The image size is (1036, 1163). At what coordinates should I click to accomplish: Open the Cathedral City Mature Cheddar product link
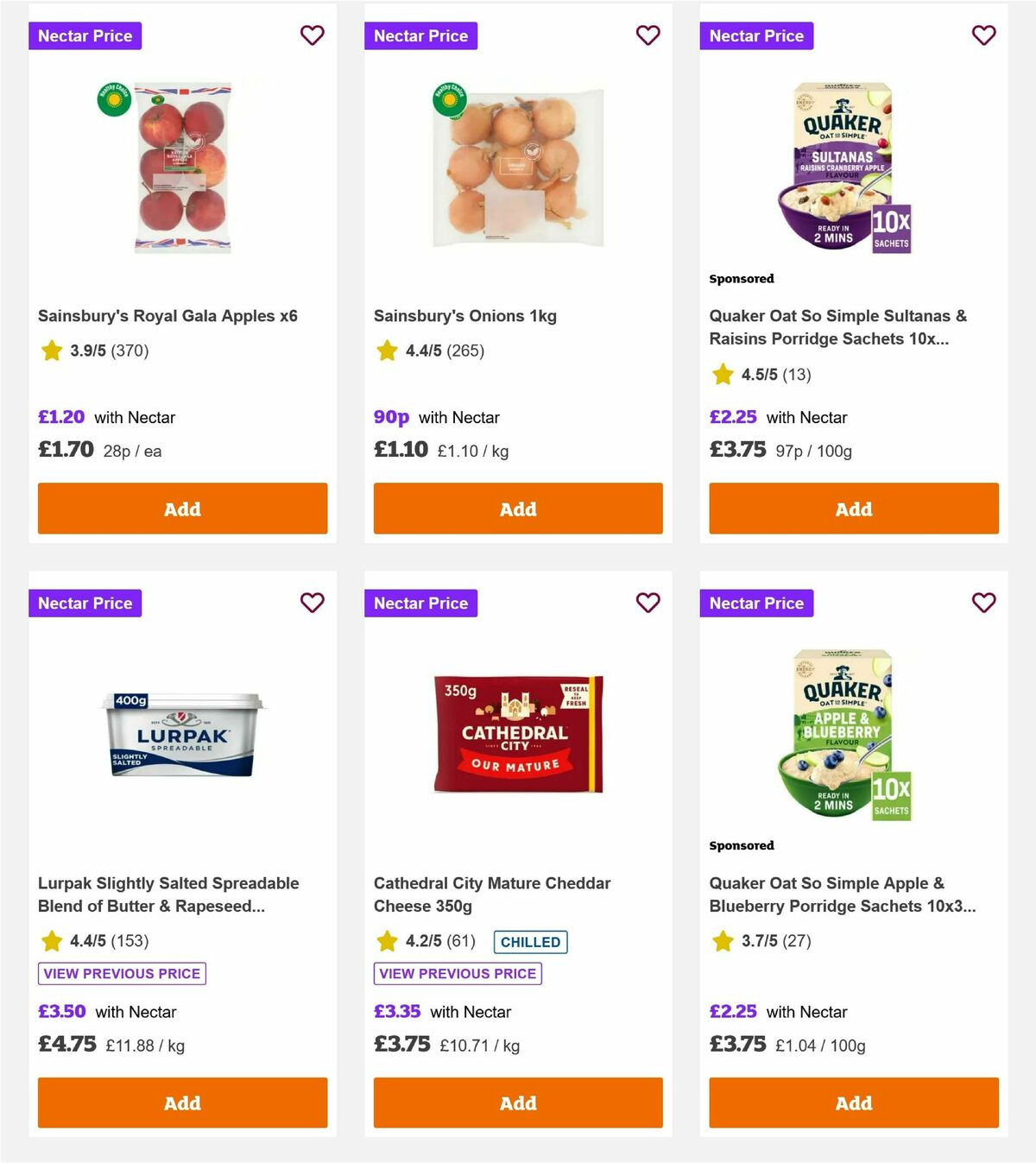click(491, 895)
